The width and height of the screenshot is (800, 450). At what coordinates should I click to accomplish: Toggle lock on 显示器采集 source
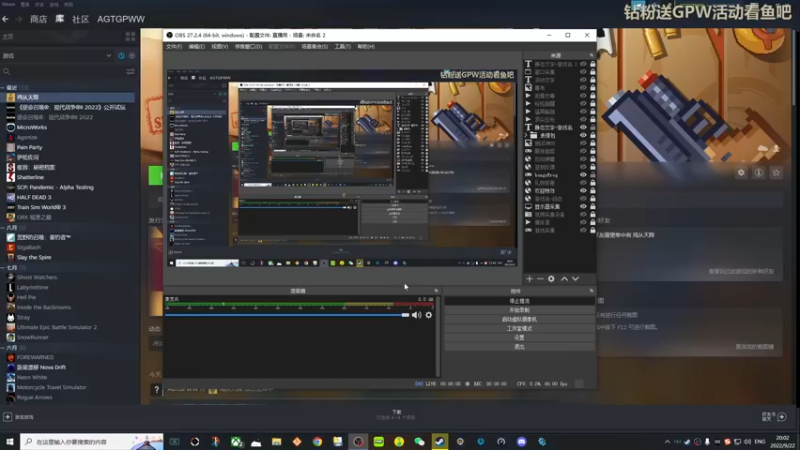click(592, 207)
